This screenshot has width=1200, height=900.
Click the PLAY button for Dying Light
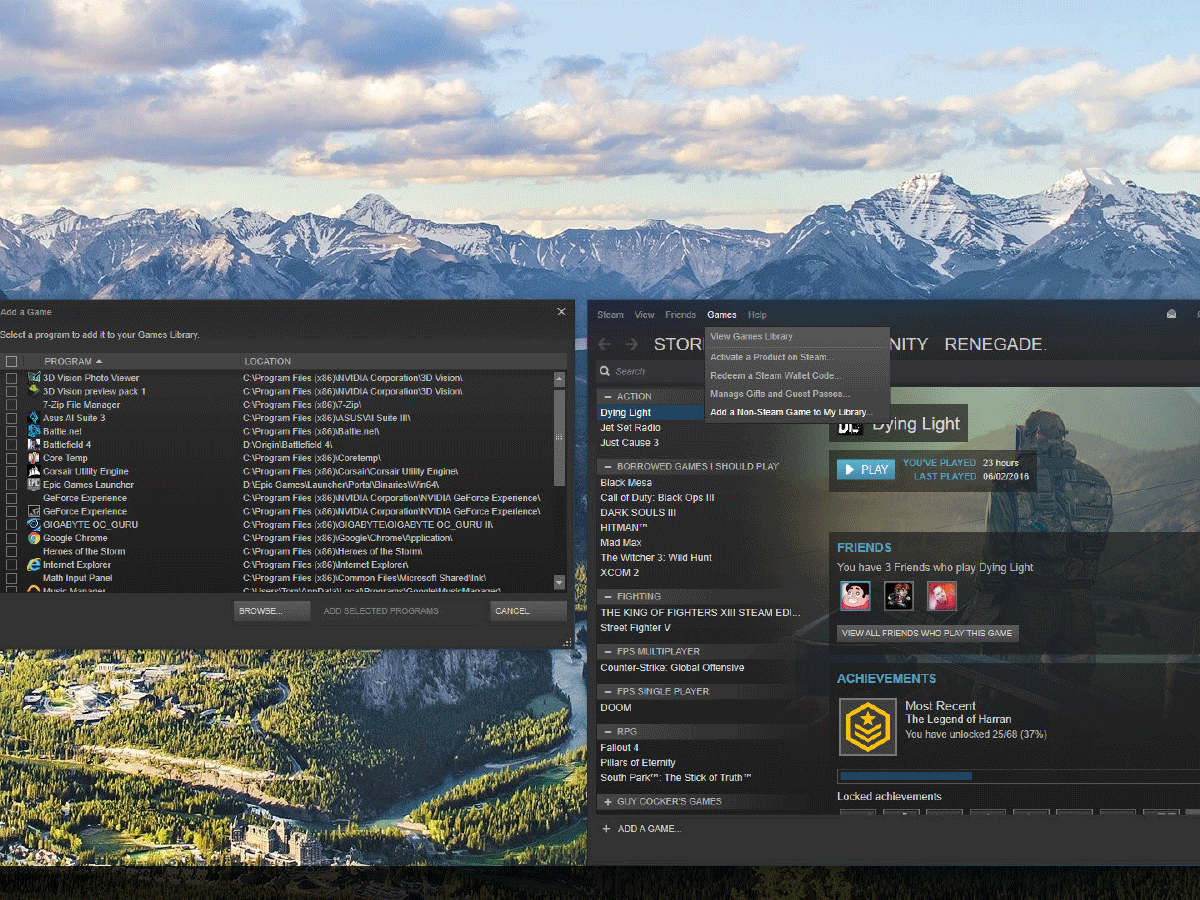pyautogui.click(x=866, y=469)
